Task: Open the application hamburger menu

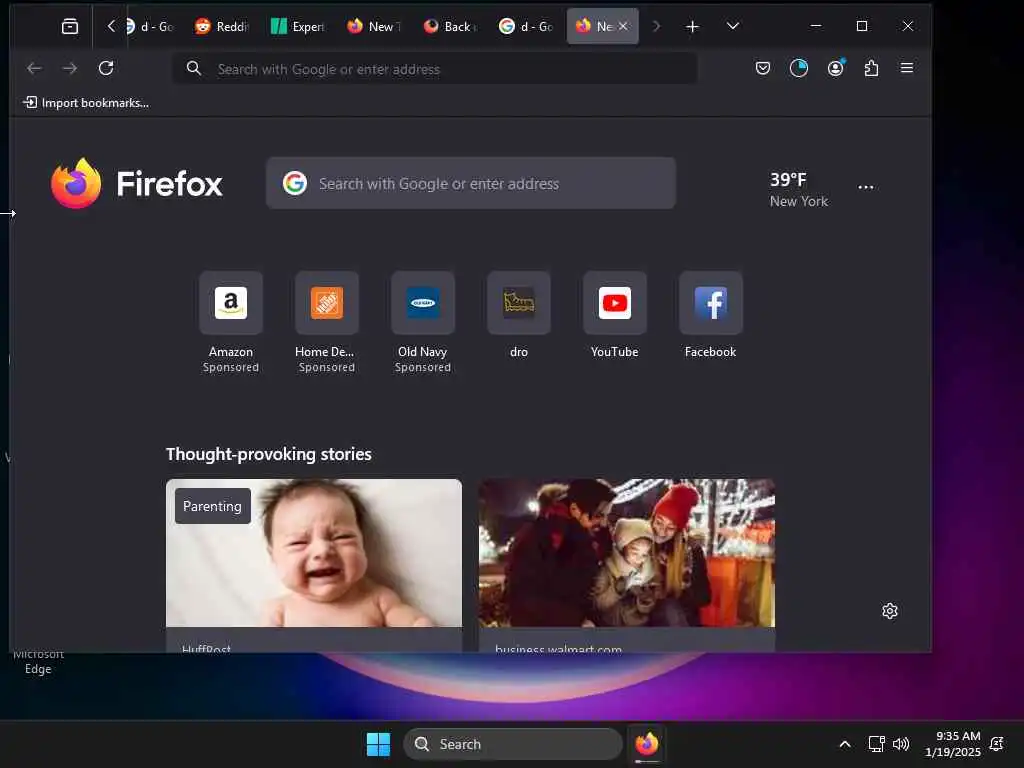Action: tap(906, 68)
